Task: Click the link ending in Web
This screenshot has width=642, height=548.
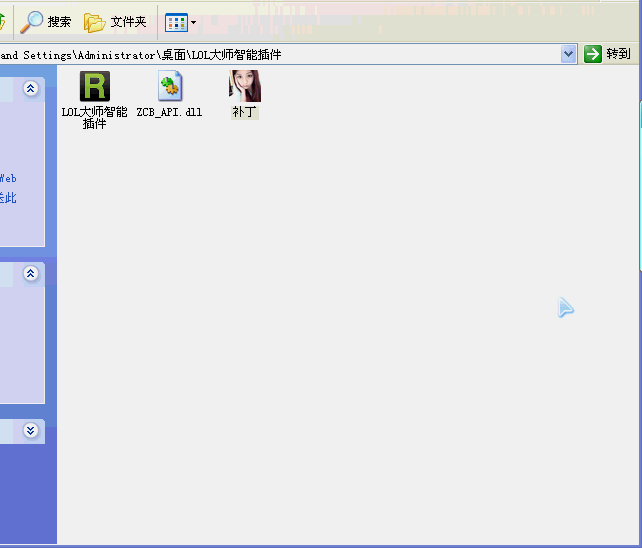Action: (7, 178)
